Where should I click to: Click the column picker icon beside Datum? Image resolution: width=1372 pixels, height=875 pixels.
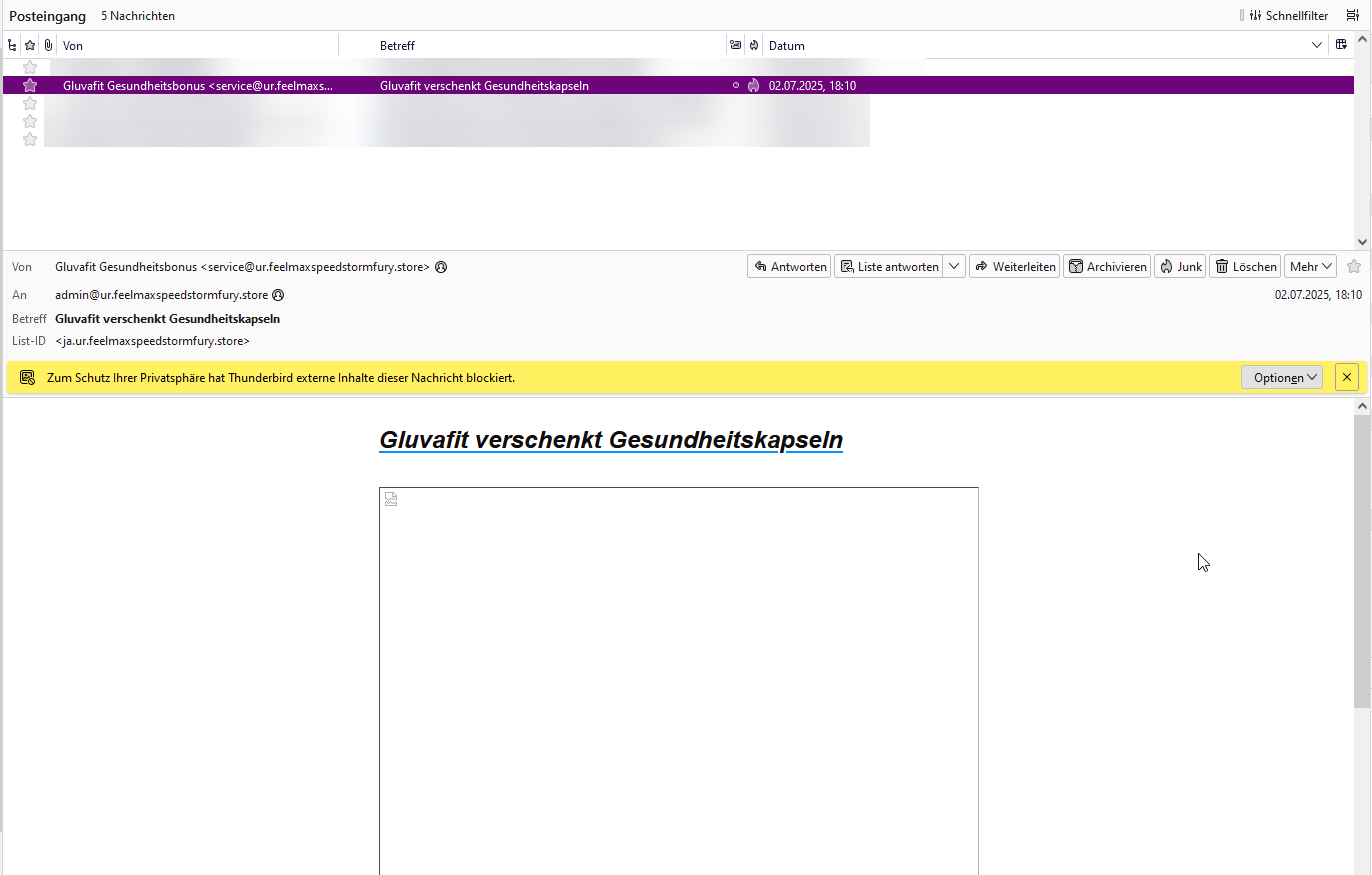point(1342,45)
